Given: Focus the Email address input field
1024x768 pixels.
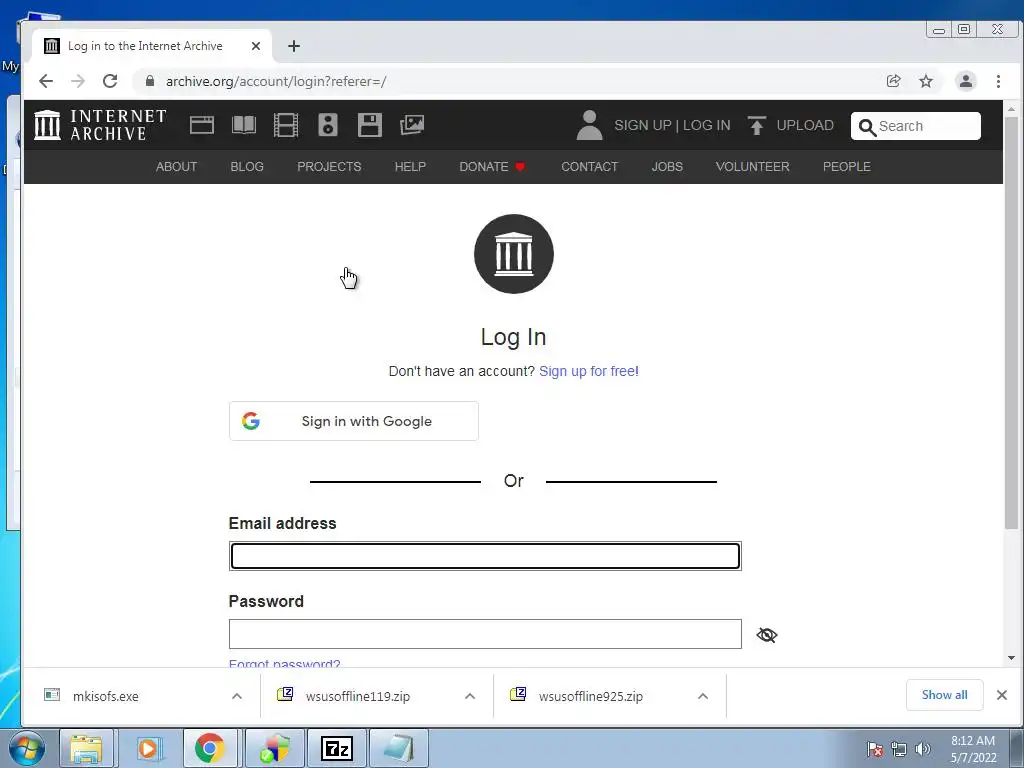Looking at the screenshot, I should tap(485, 556).
